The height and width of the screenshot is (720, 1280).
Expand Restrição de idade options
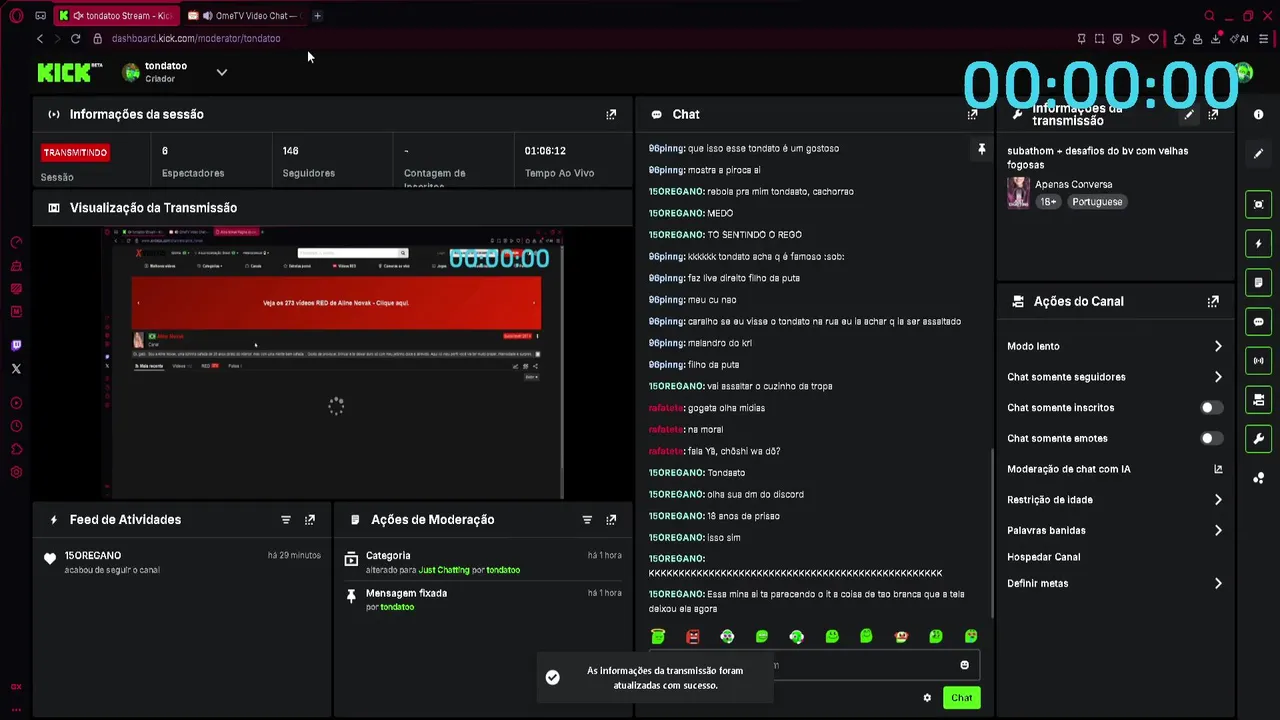pyautogui.click(x=1218, y=500)
